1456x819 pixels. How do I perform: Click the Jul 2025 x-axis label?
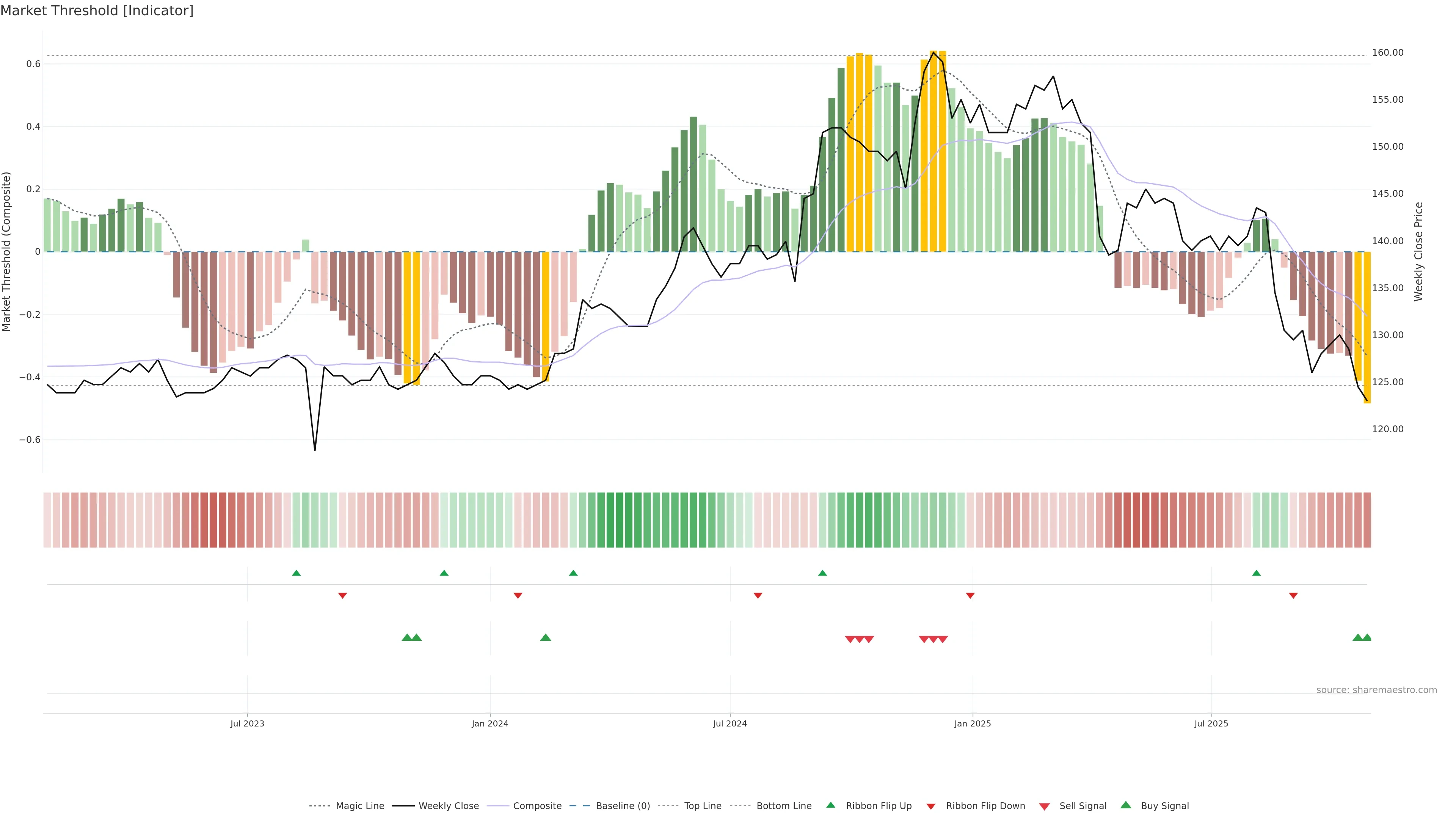point(1211,723)
